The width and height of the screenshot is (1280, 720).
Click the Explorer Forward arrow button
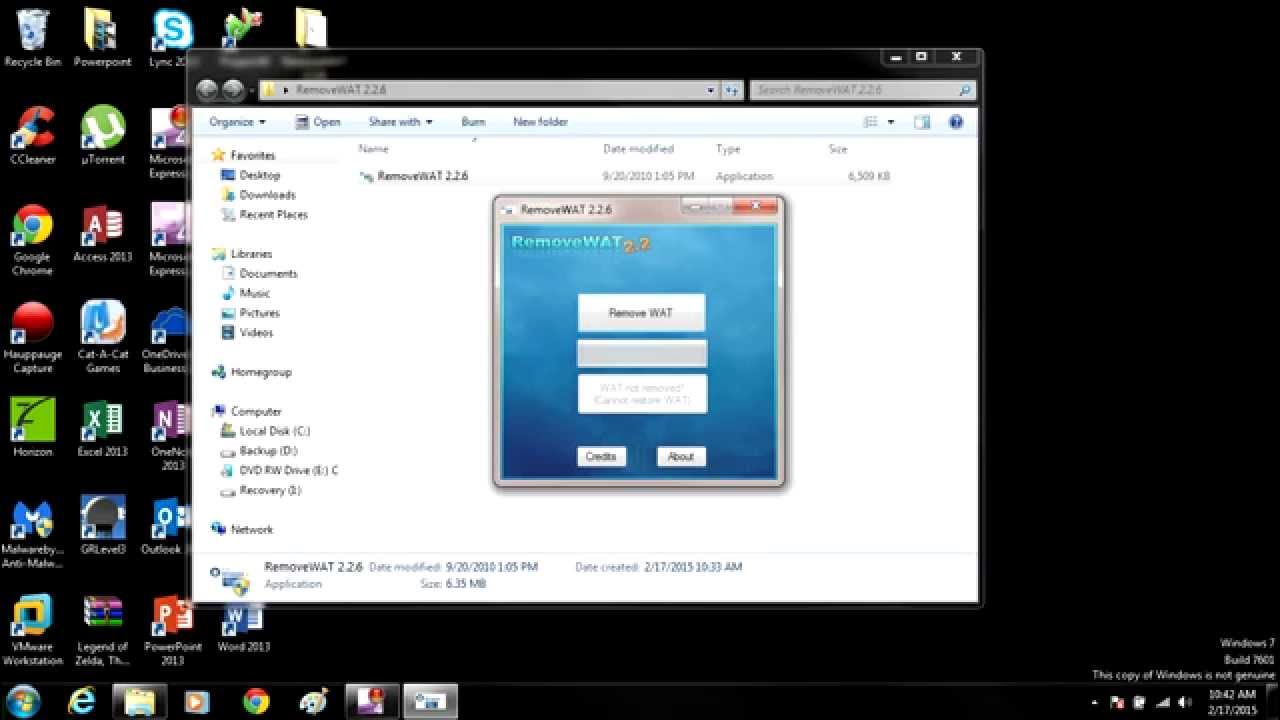[233, 90]
